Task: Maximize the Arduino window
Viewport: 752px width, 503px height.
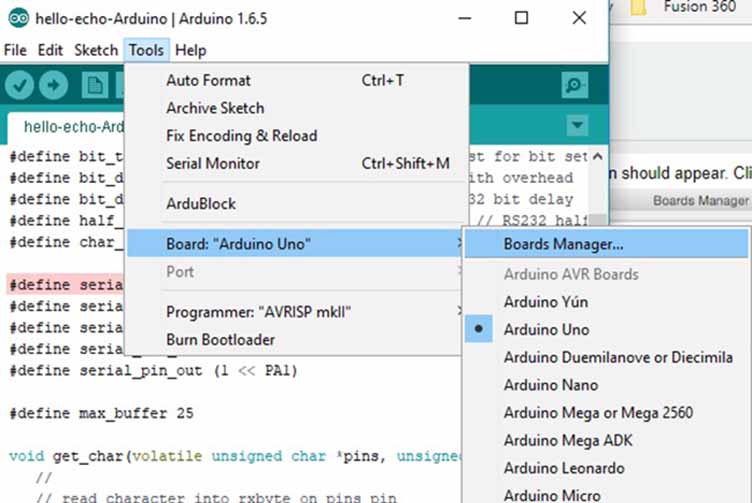Action: point(521,18)
